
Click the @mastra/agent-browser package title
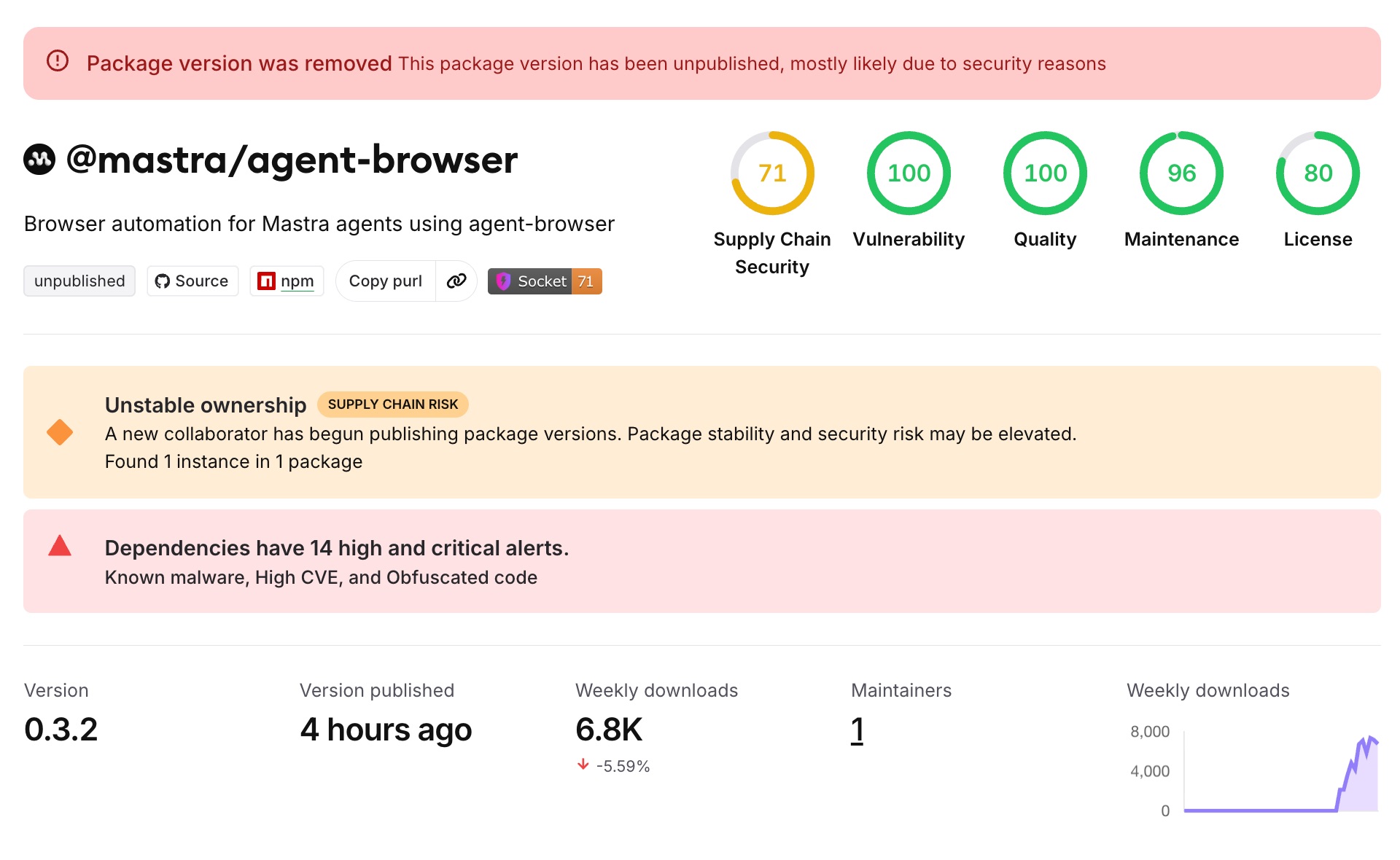(x=292, y=160)
